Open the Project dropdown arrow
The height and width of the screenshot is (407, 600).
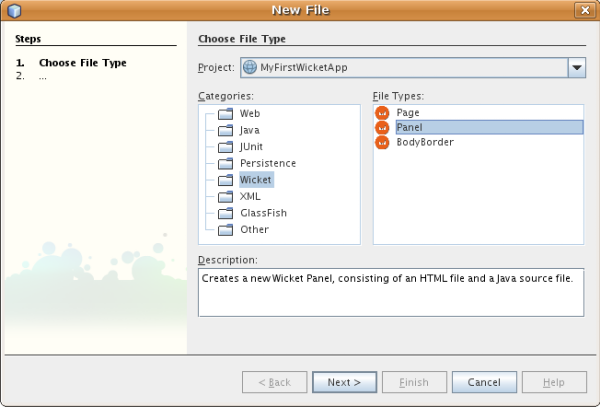577,68
